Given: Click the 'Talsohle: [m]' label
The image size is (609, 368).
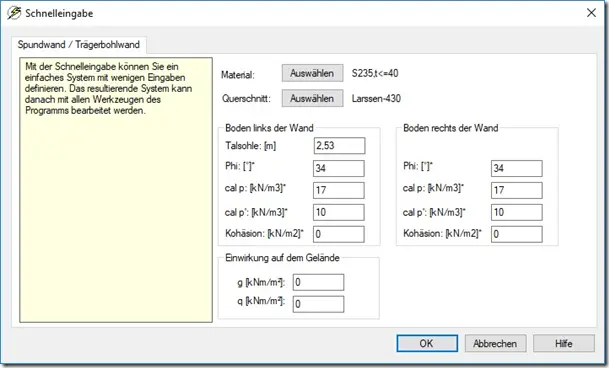Looking at the screenshot, I should click(x=251, y=146).
